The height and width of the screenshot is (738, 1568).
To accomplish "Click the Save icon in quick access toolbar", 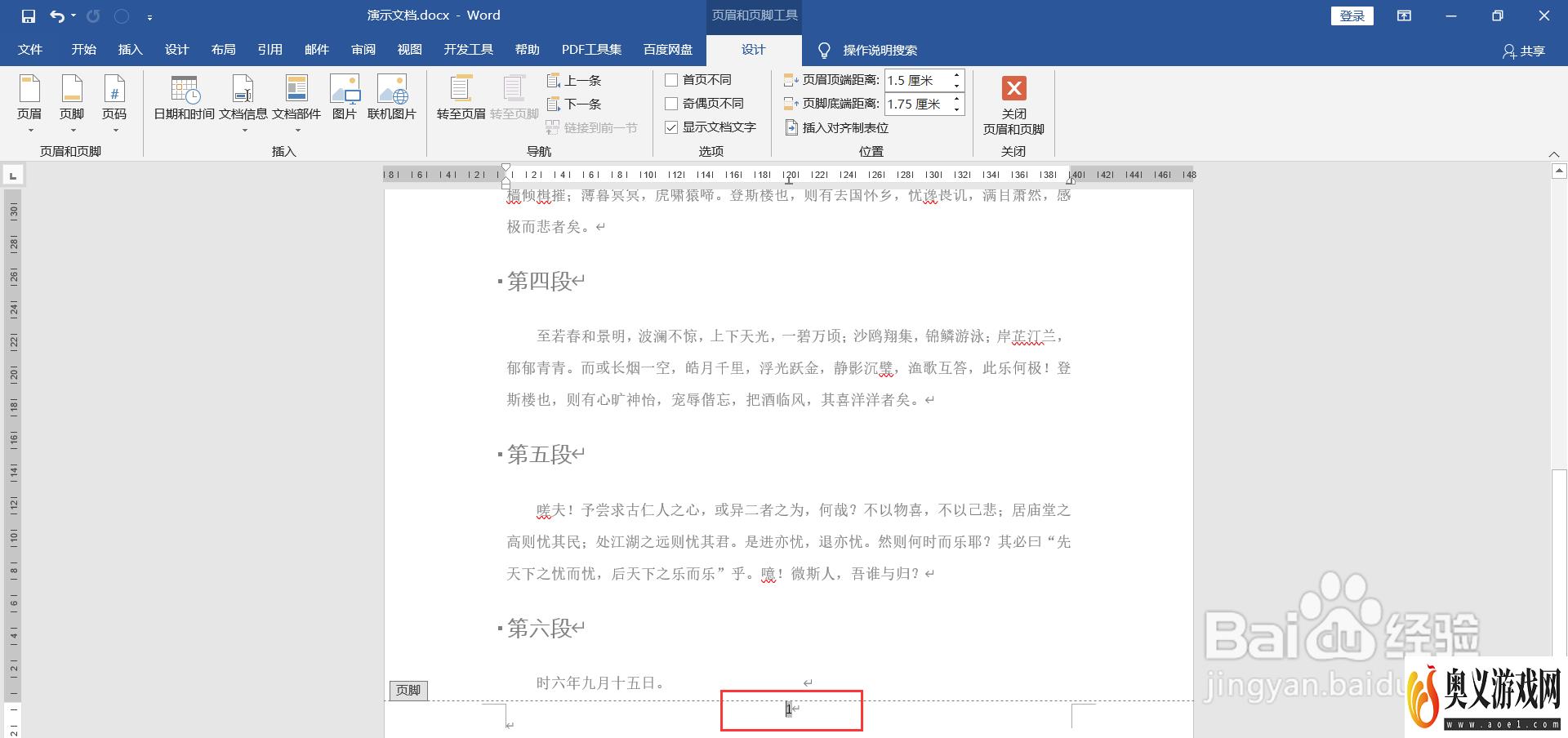I will point(29,16).
